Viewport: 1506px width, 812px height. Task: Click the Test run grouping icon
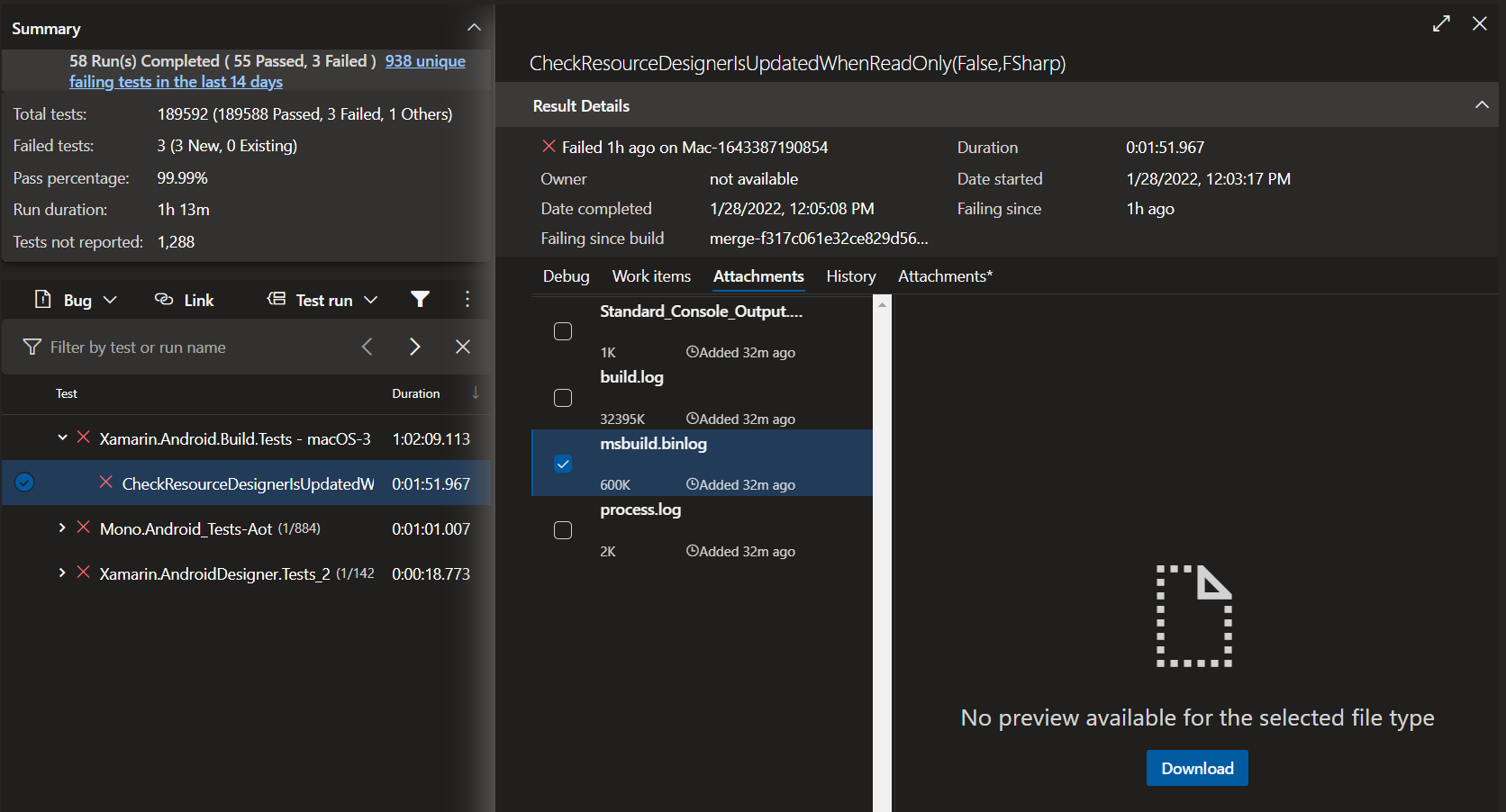pos(277,299)
